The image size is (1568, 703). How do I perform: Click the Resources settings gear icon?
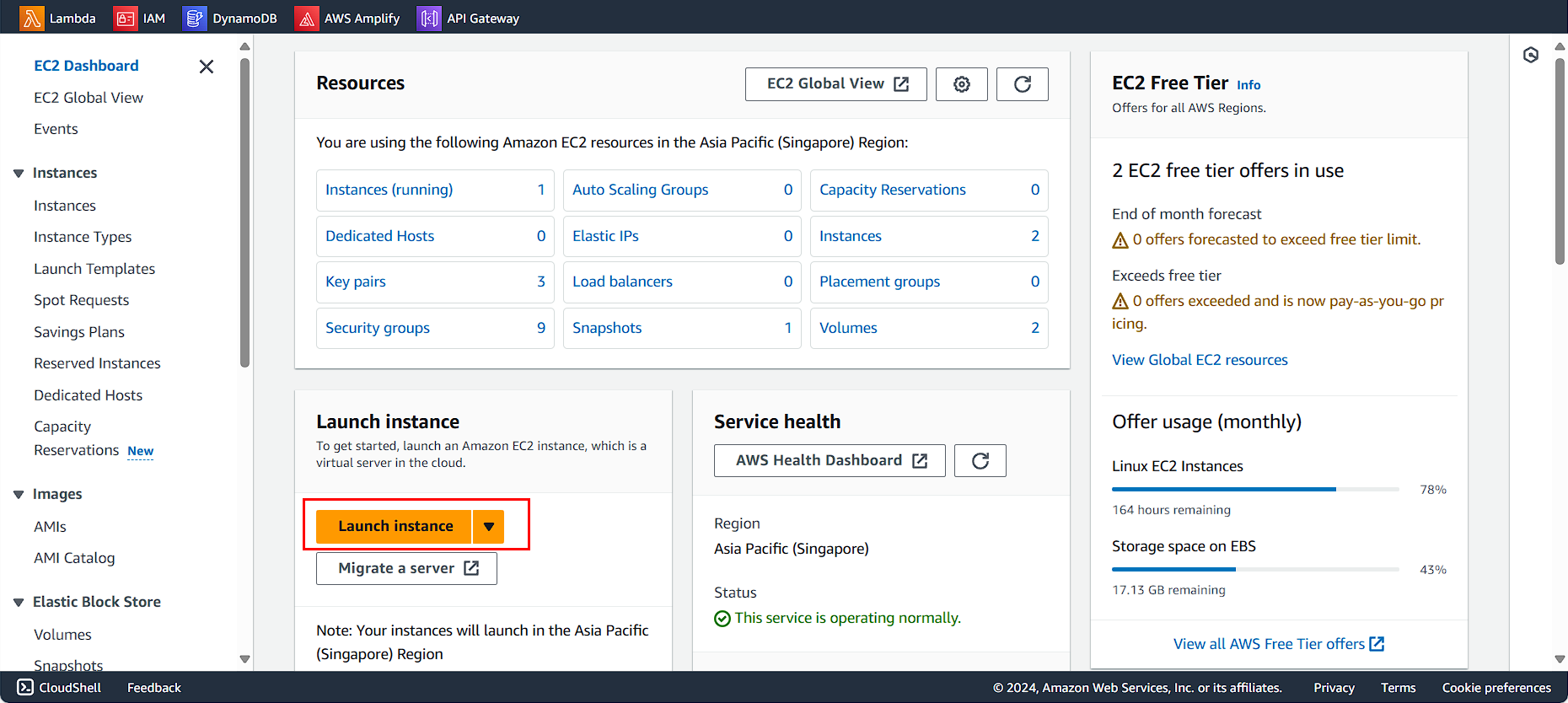click(962, 84)
